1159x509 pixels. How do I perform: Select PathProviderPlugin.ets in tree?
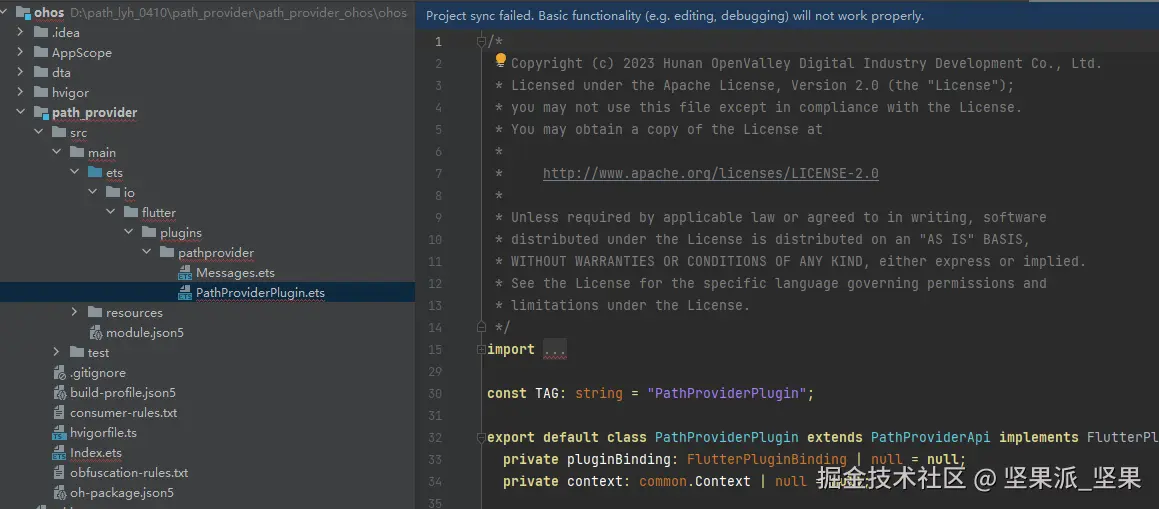(260, 293)
